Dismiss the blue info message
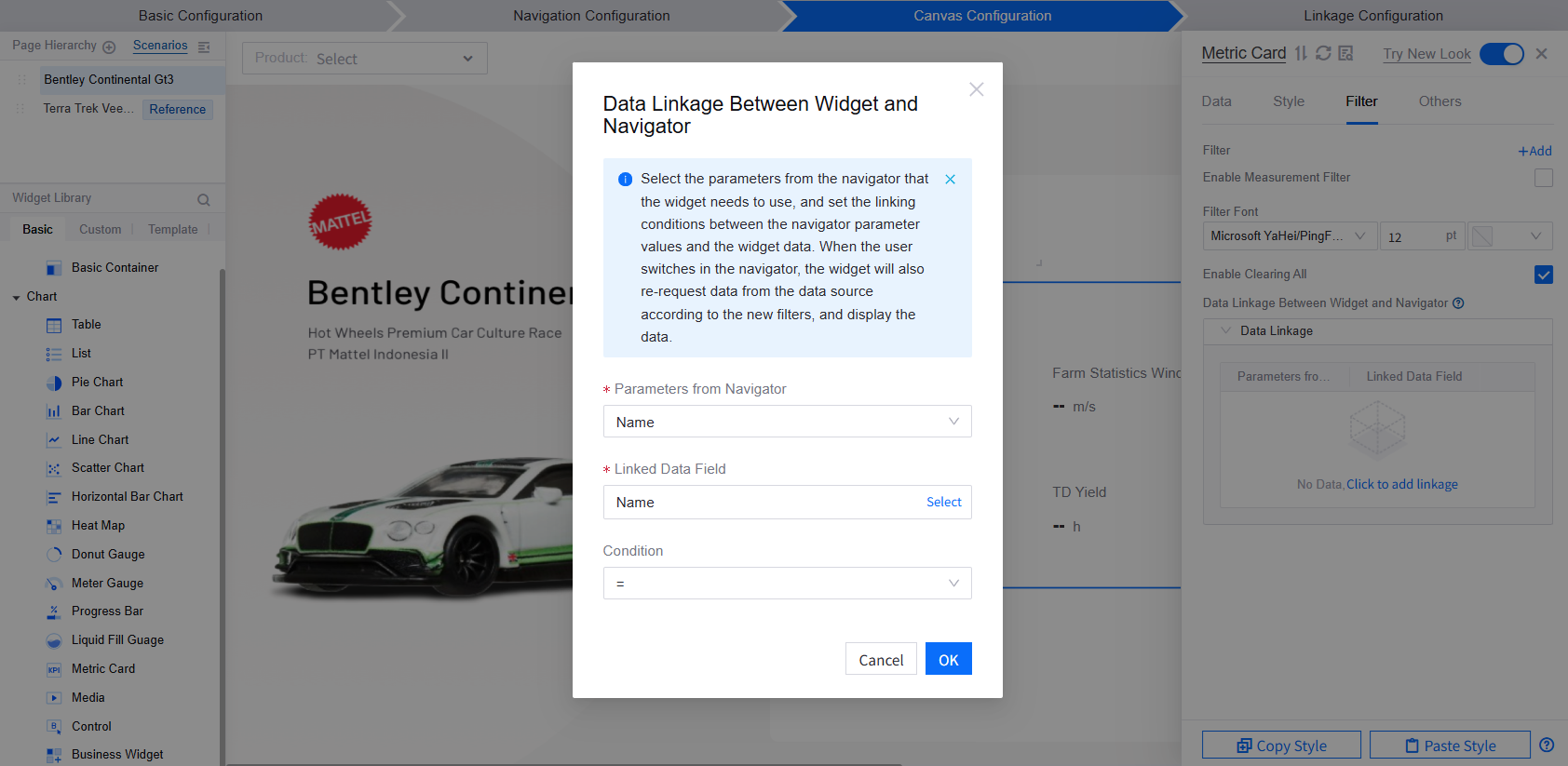The width and height of the screenshot is (1568, 766). point(950,180)
